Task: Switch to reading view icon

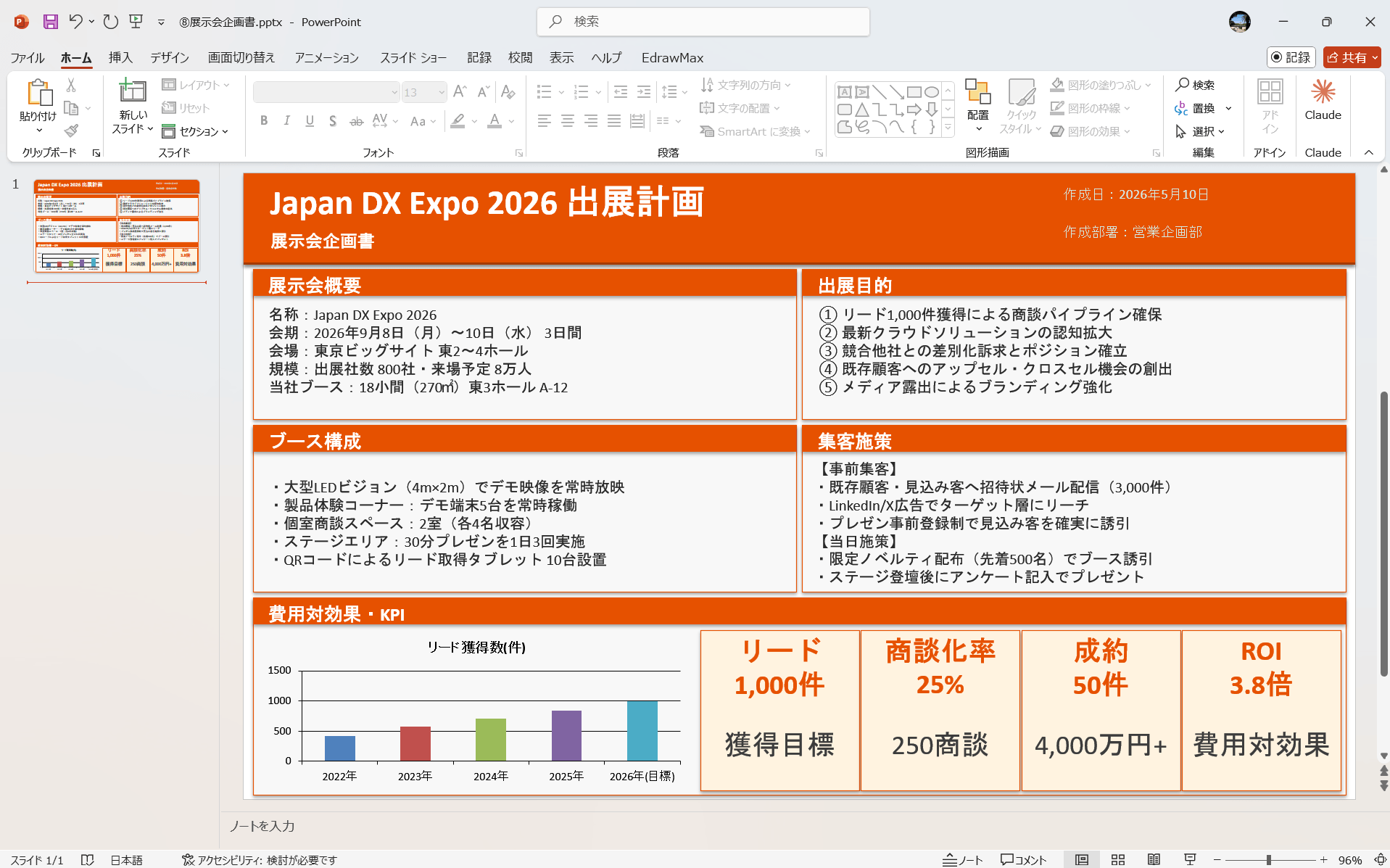Action: [x=1154, y=859]
